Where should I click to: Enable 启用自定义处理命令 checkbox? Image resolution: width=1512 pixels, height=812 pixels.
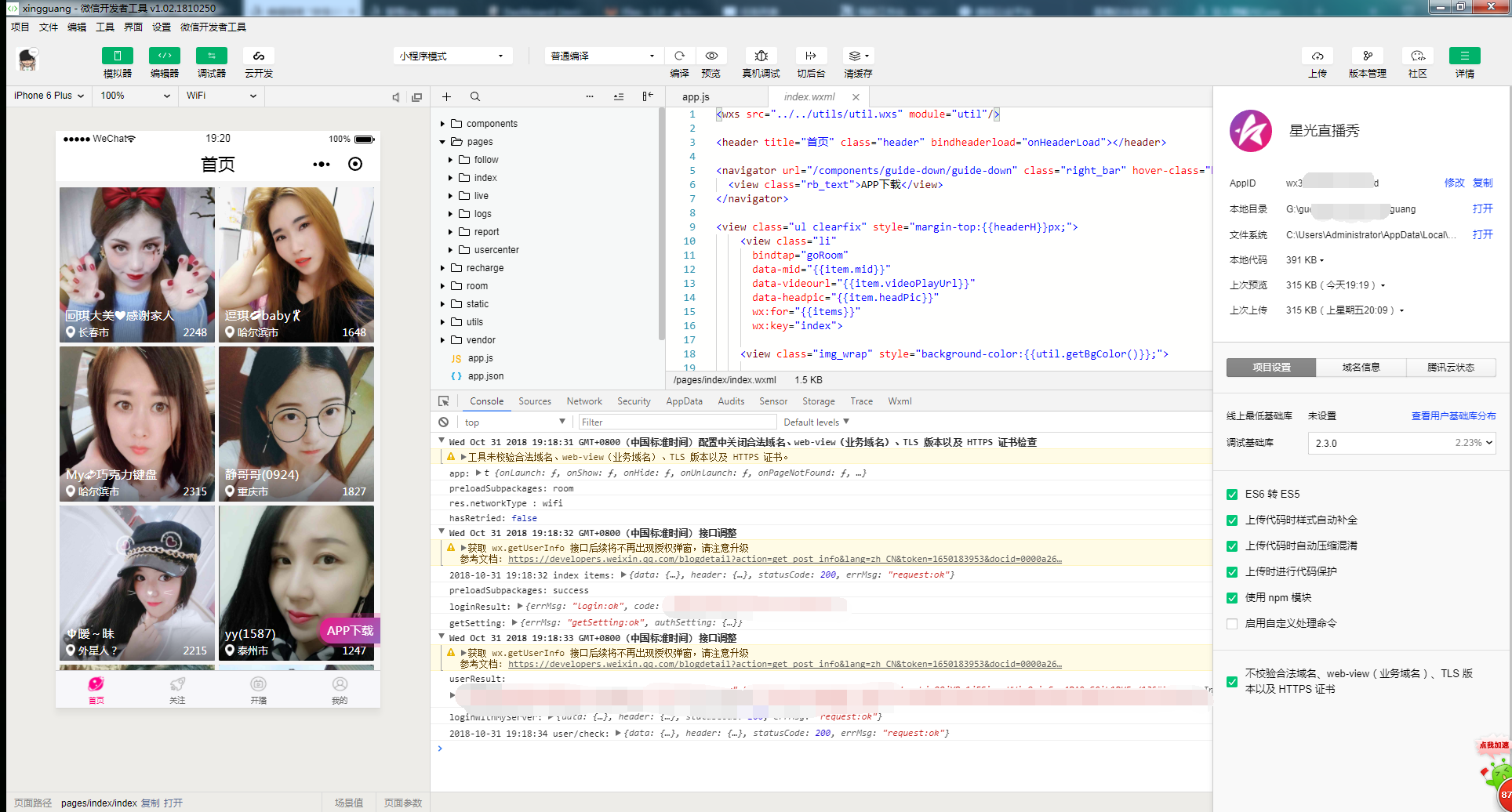click(1232, 624)
